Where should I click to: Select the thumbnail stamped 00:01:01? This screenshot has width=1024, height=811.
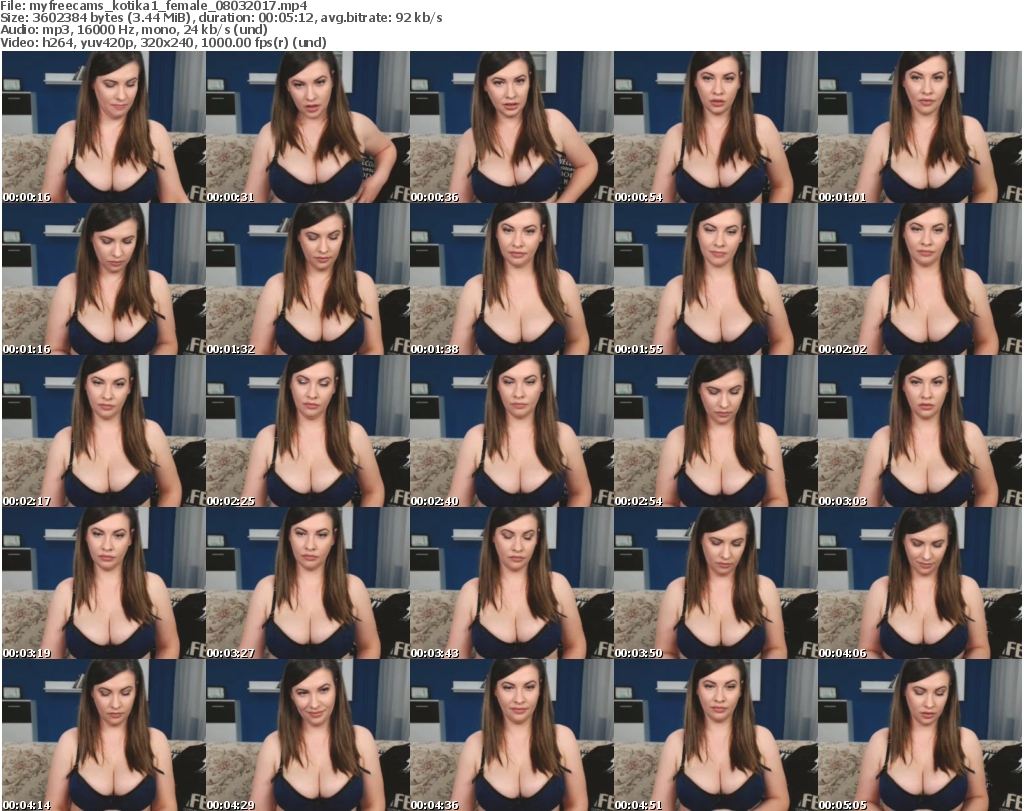coord(920,127)
